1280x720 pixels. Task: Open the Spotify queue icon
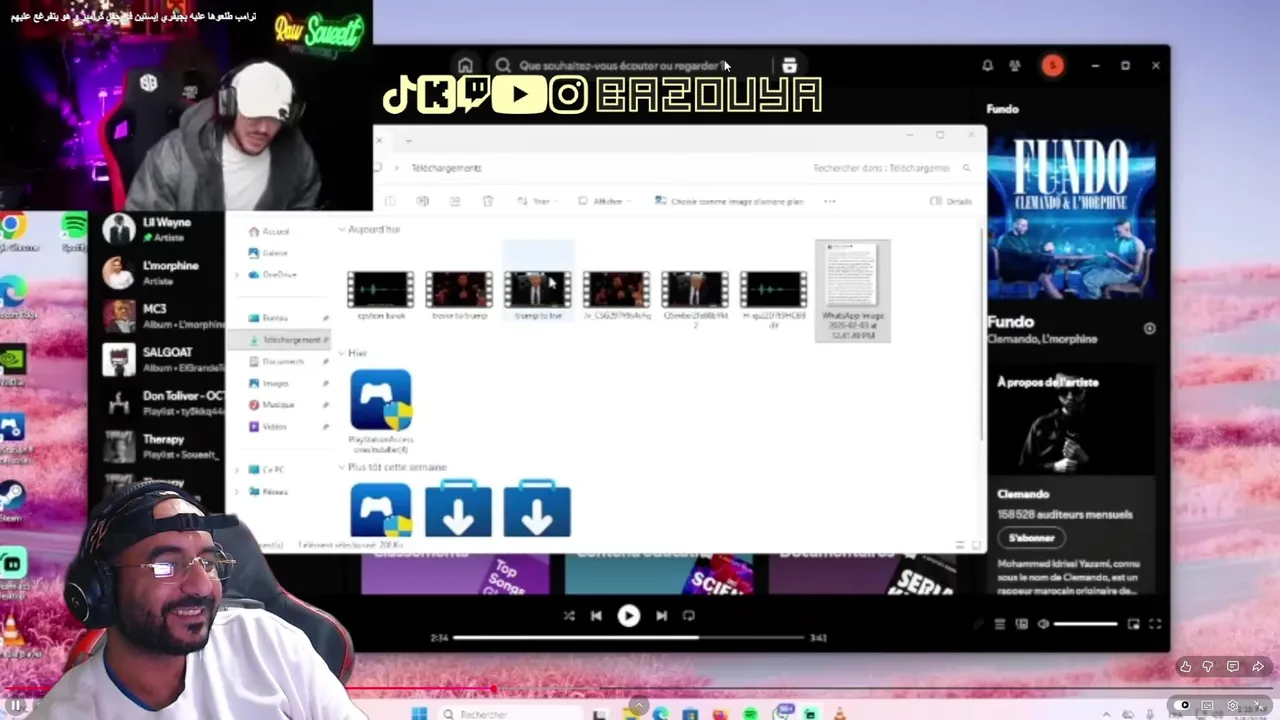(999, 624)
